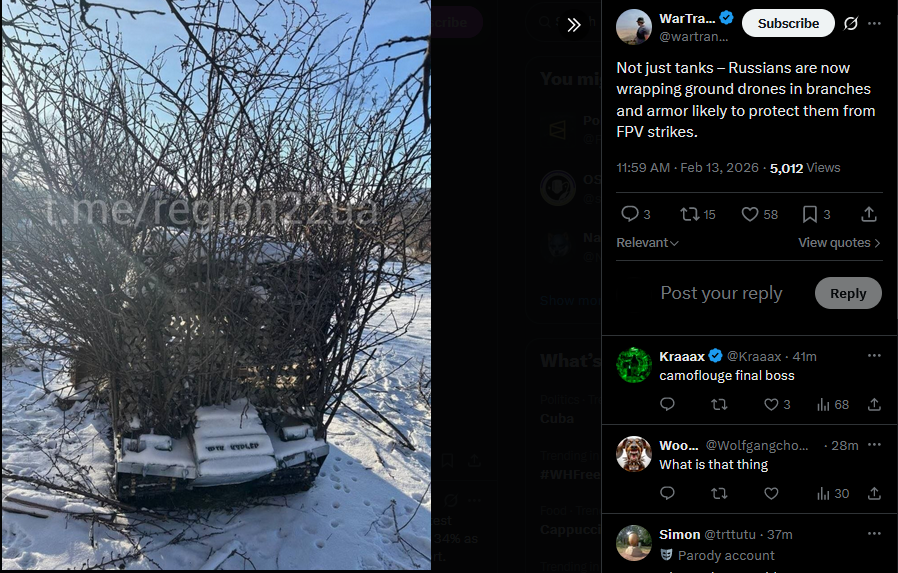898x573 pixels.
Task: Share Woo's reply via share icon
Action: 874,493
